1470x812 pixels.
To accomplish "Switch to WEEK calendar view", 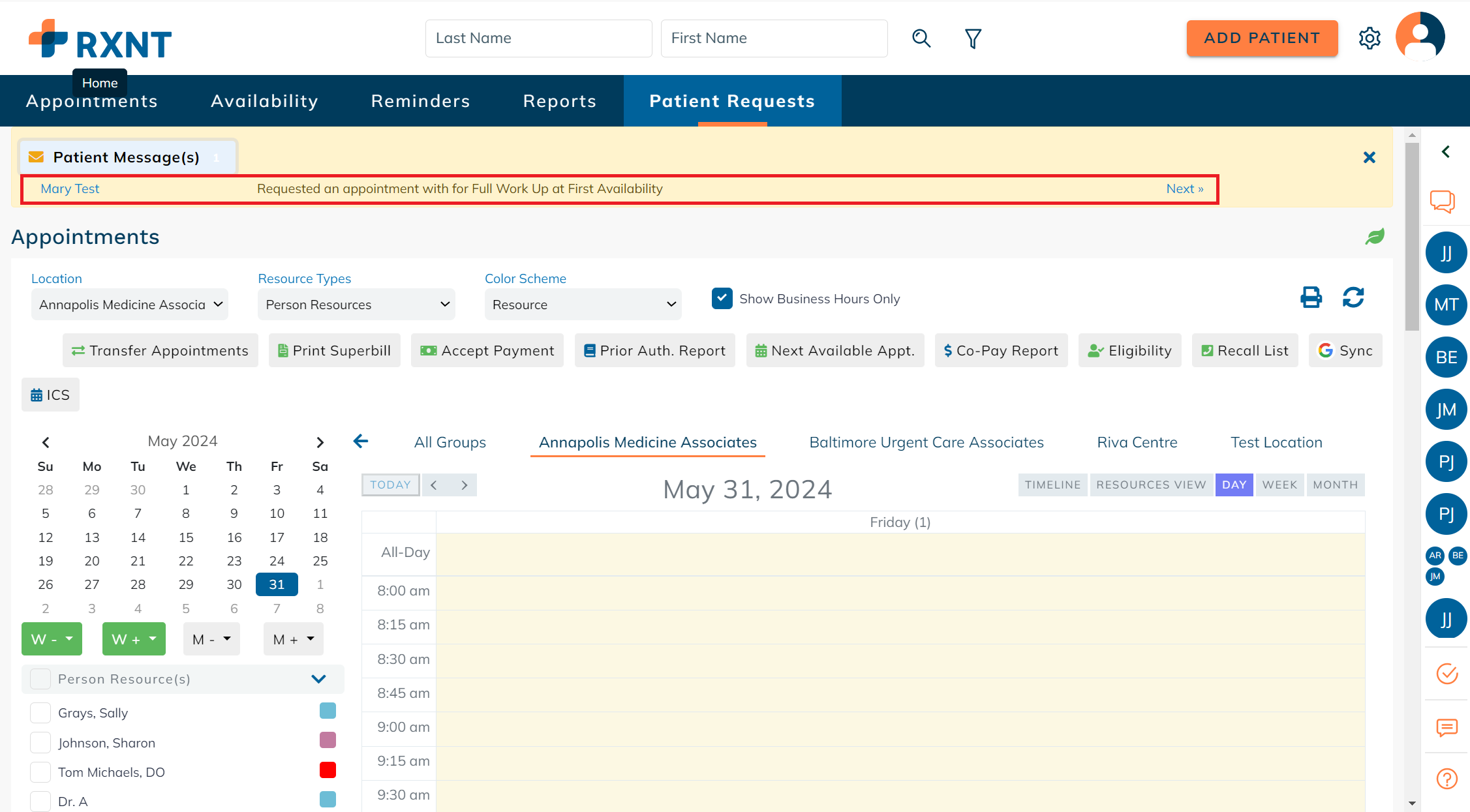I will point(1279,485).
